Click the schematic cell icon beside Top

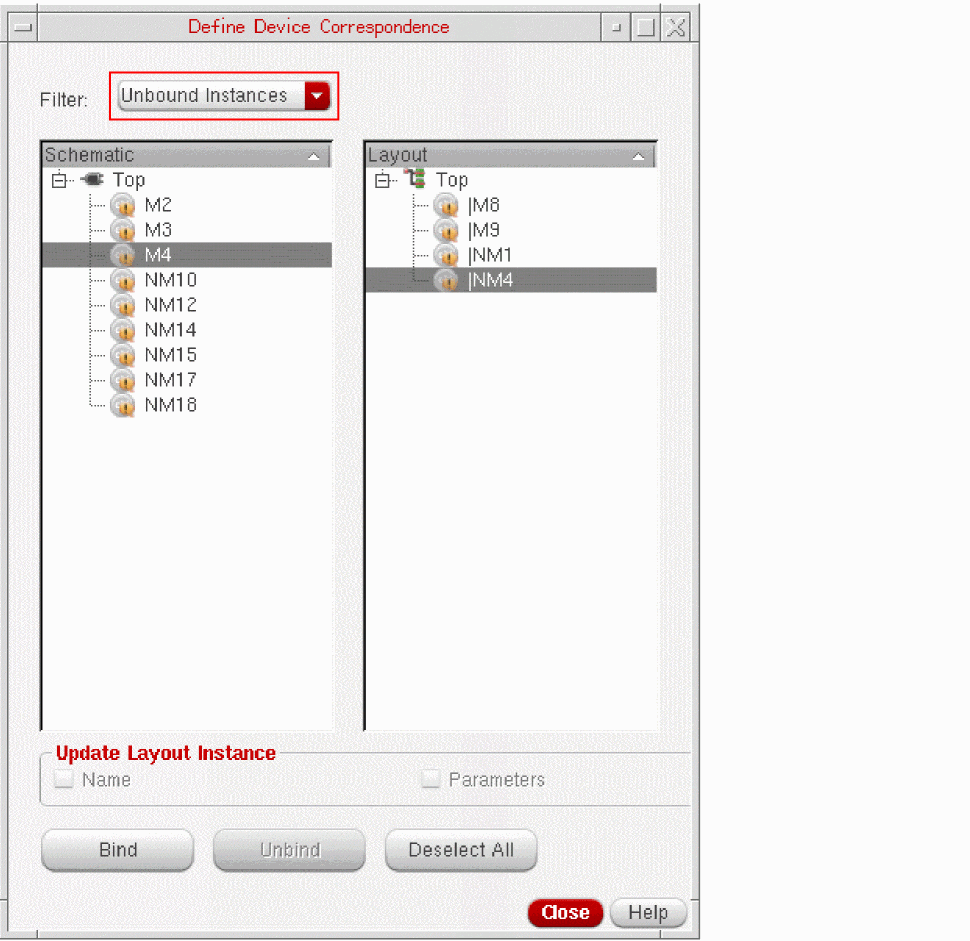coord(93,179)
